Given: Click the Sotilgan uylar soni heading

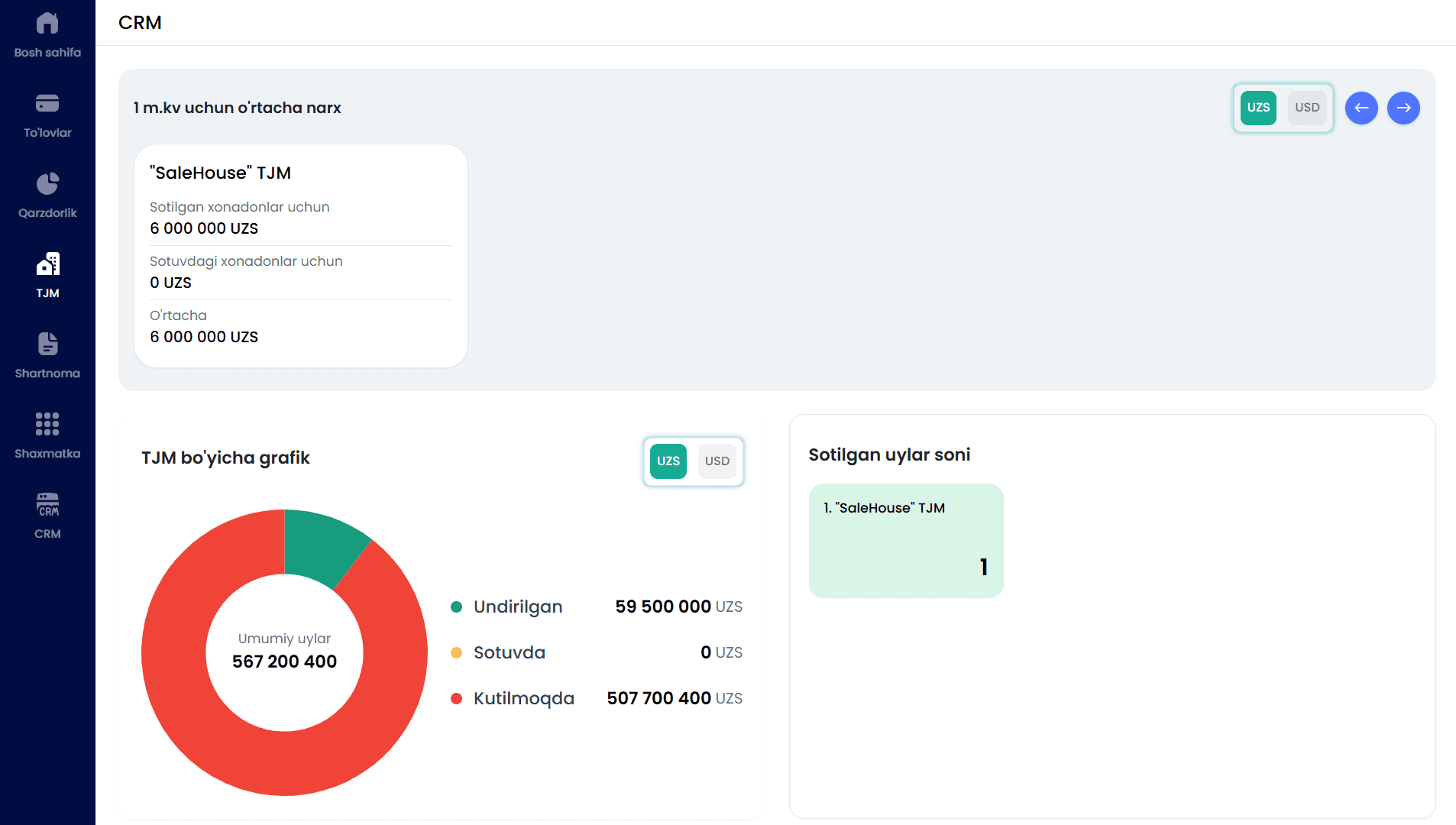Looking at the screenshot, I should [888, 454].
